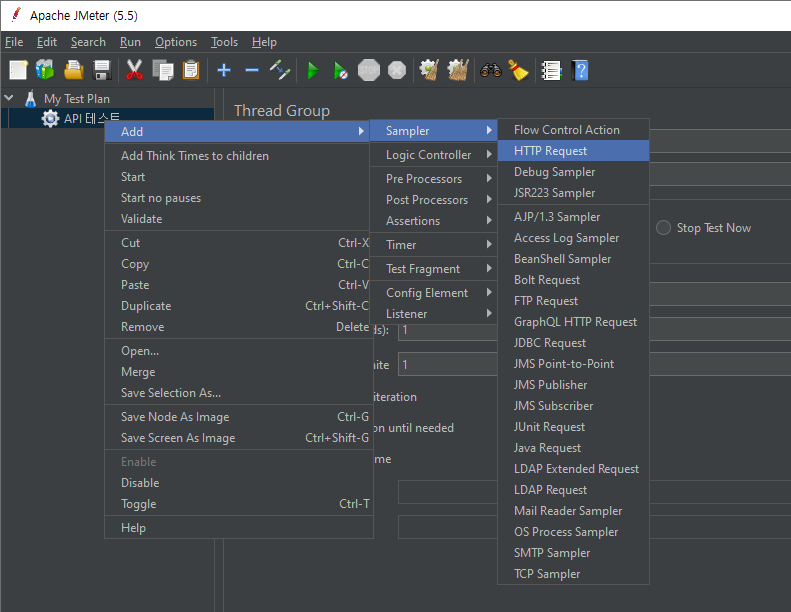Choose Debug Sampler

573,172
